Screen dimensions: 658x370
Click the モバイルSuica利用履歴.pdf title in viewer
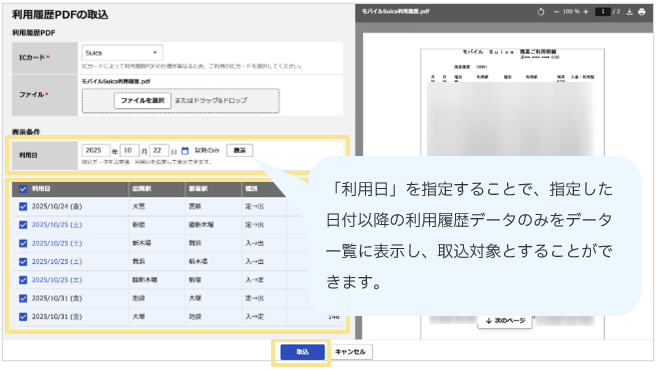coord(396,11)
